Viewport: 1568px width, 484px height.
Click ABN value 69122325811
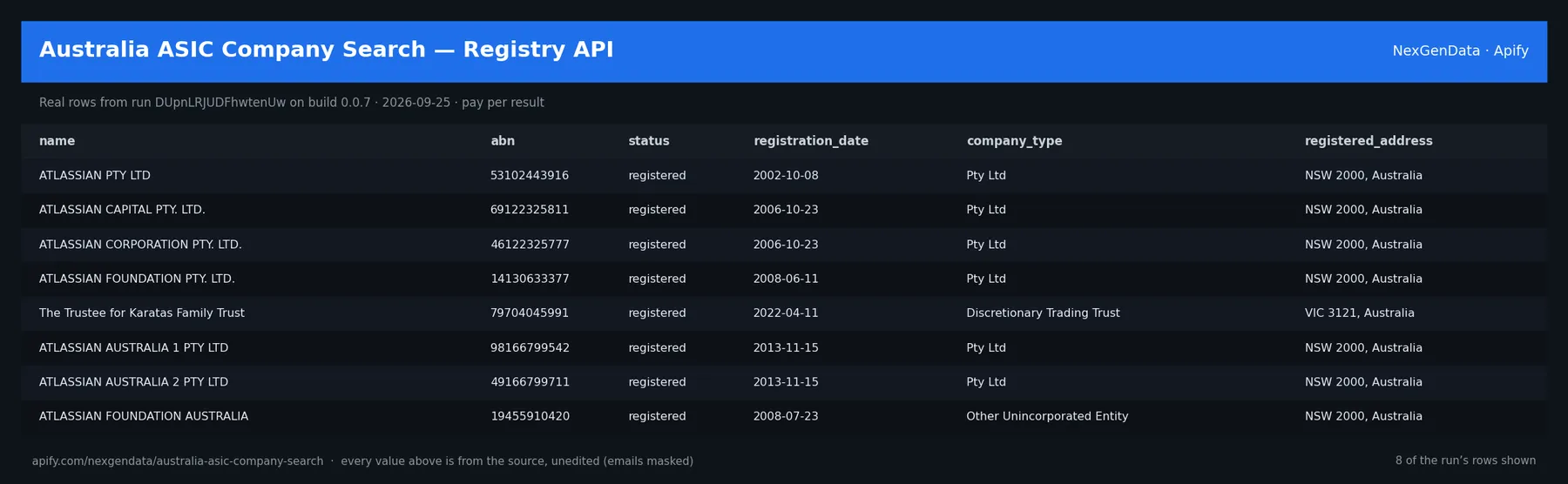click(x=530, y=210)
